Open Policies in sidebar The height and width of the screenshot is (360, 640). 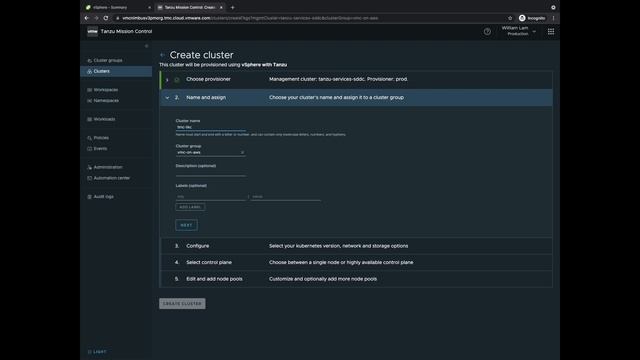click(101, 138)
